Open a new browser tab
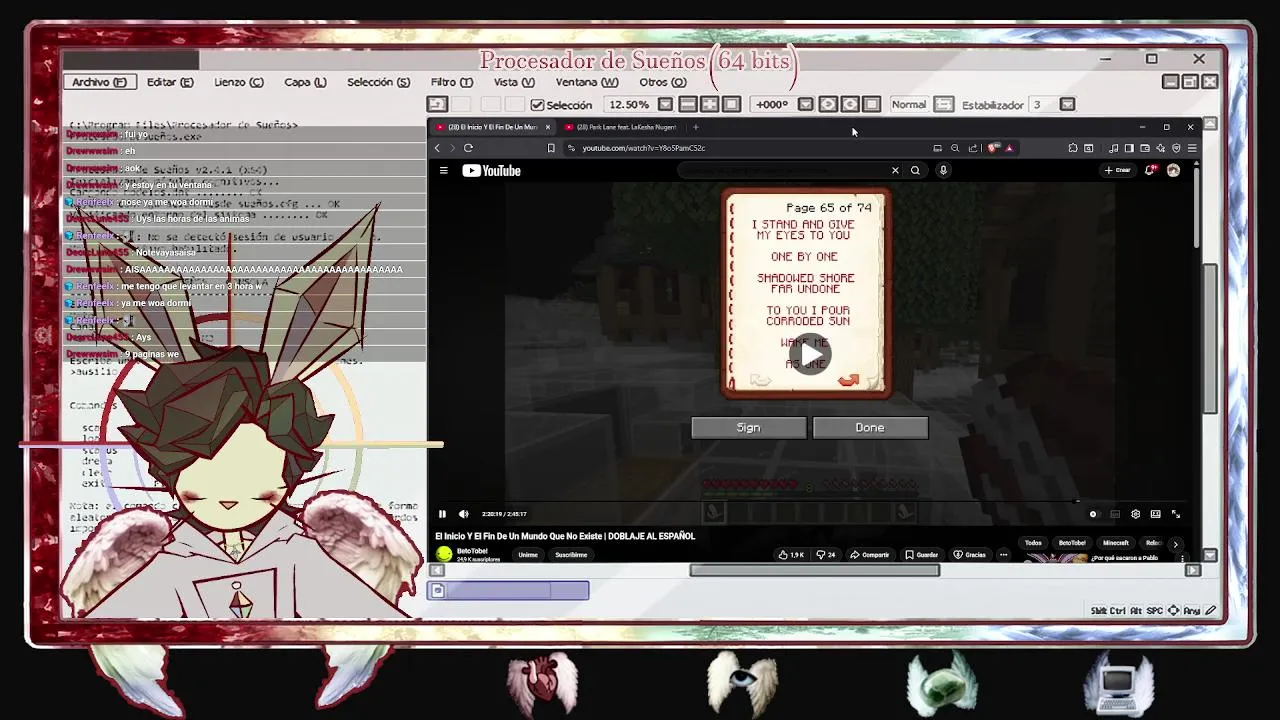This screenshot has width=1280, height=720. point(696,127)
